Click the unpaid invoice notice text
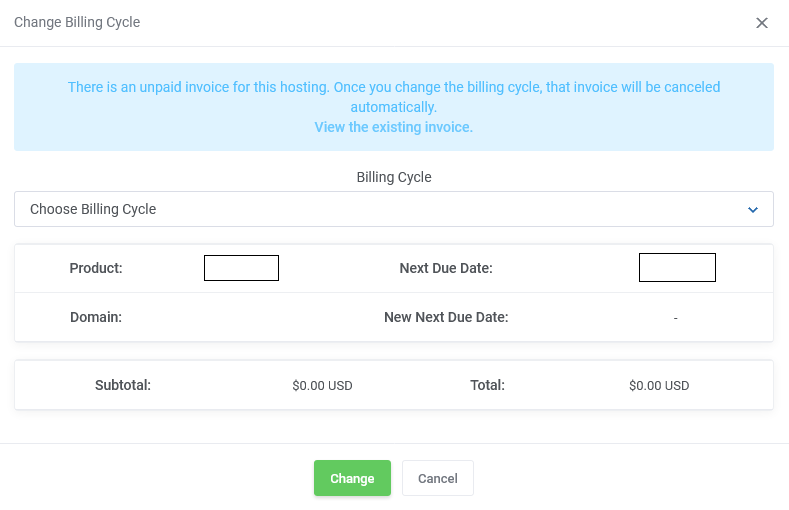The height and width of the screenshot is (510, 789). (393, 97)
